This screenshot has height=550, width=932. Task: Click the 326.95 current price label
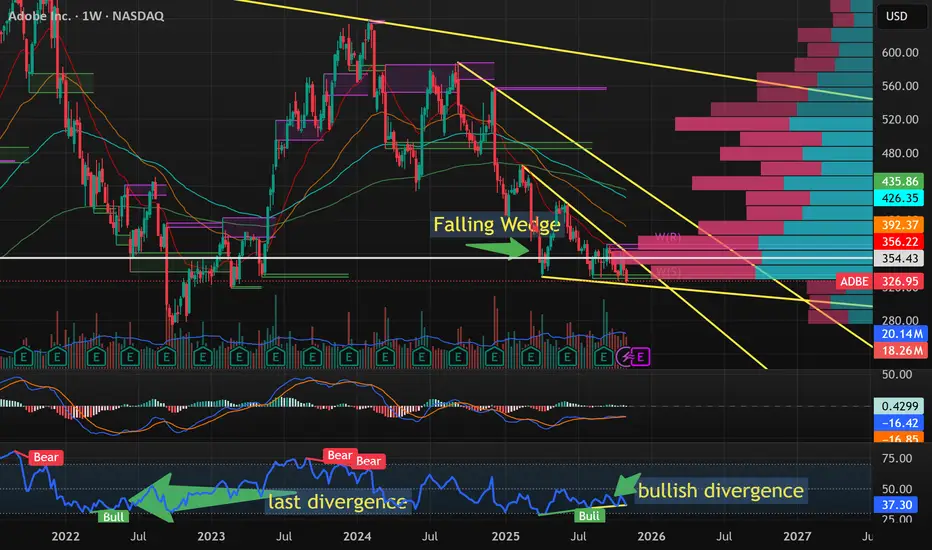tap(900, 281)
